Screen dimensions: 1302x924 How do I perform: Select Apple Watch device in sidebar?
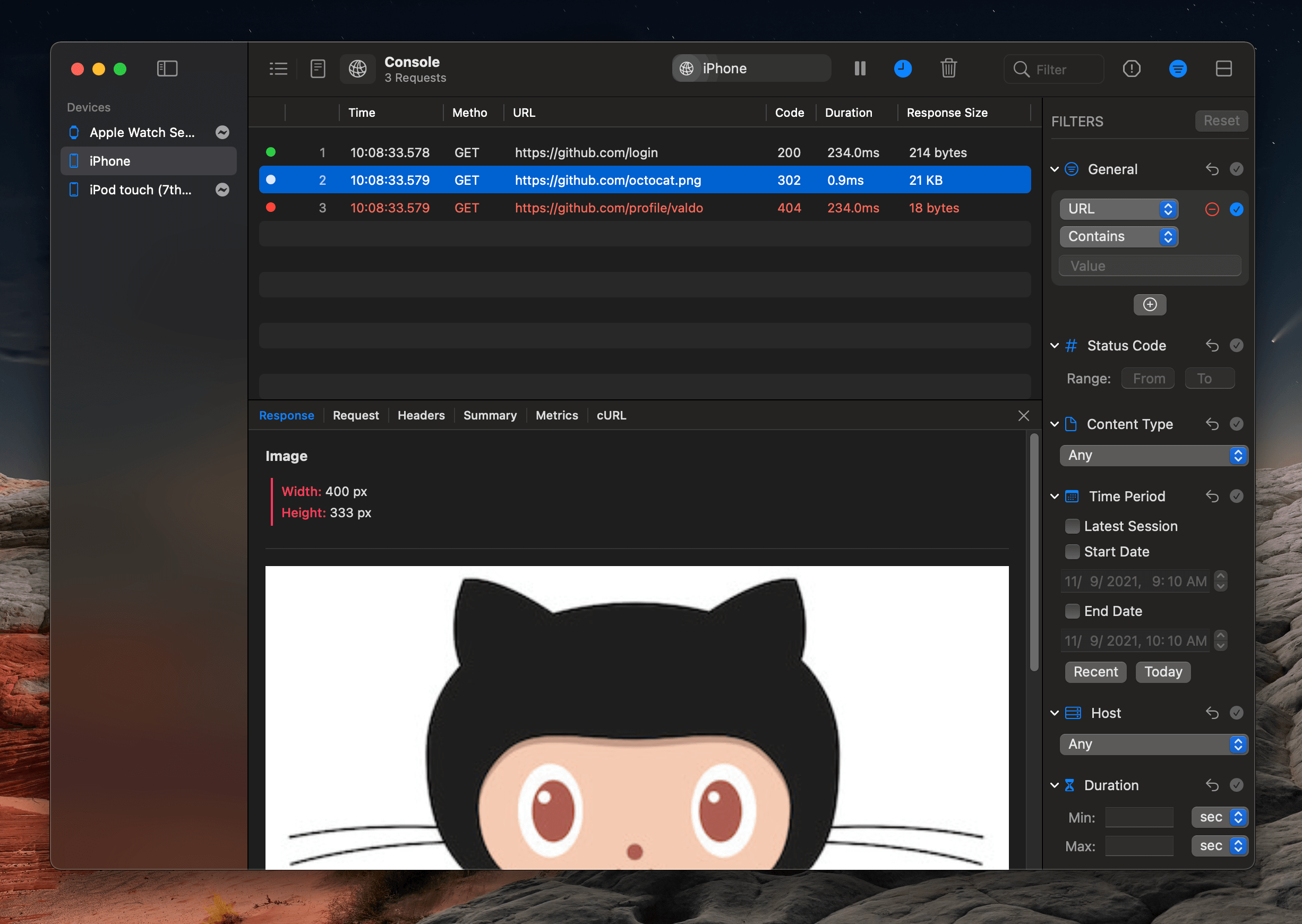pyautogui.click(x=149, y=133)
